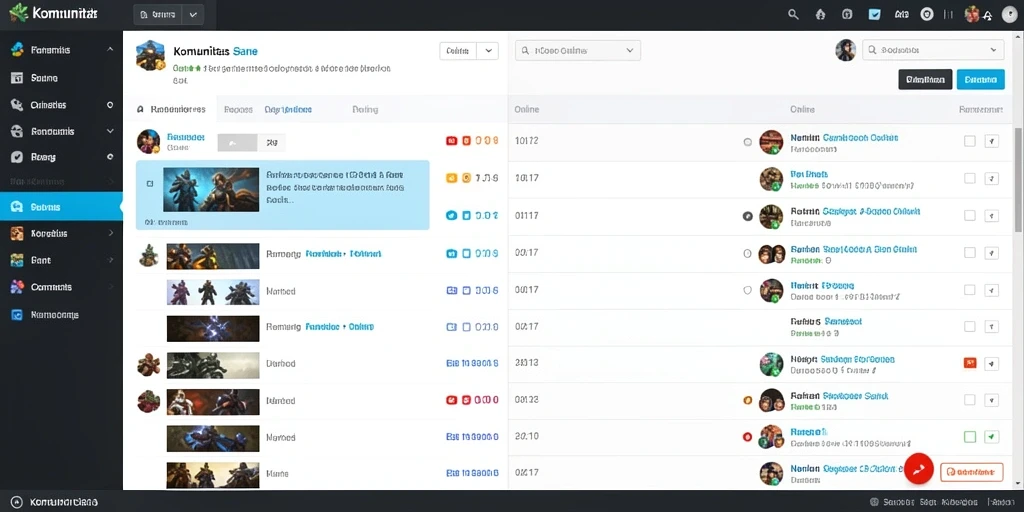Click the scrollbar down arrow at bottom right
The width and height of the screenshot is (1024, 512).
pos(1019,484)
